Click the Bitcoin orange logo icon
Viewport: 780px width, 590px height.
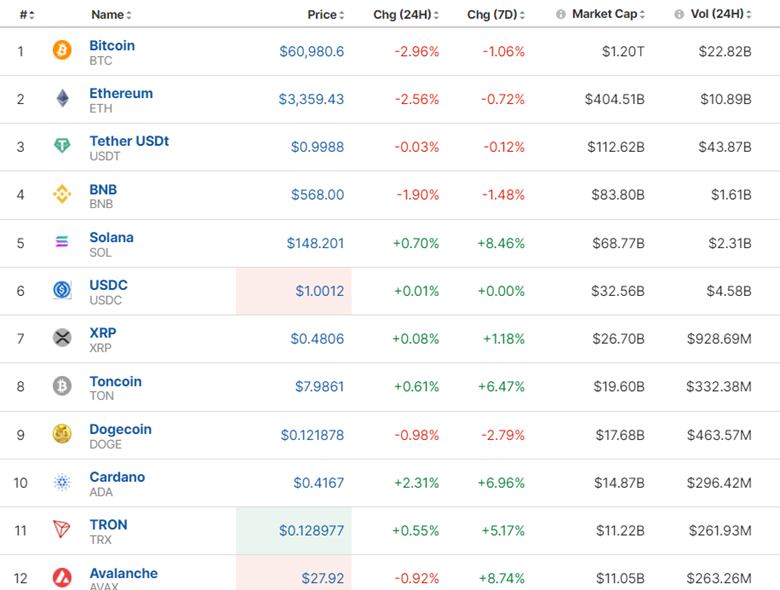(62, 50)
